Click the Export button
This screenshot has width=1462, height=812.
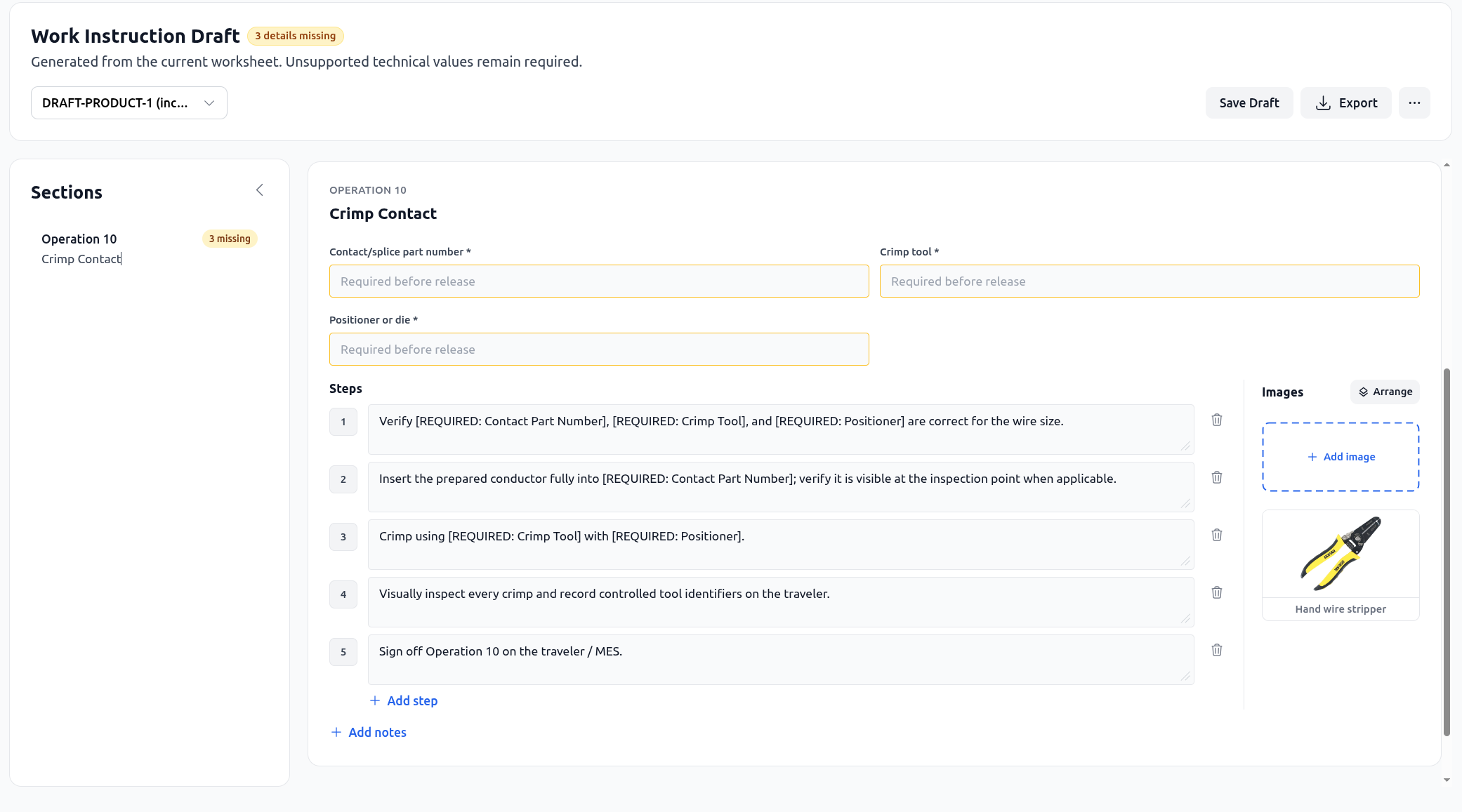point(1346,103)
